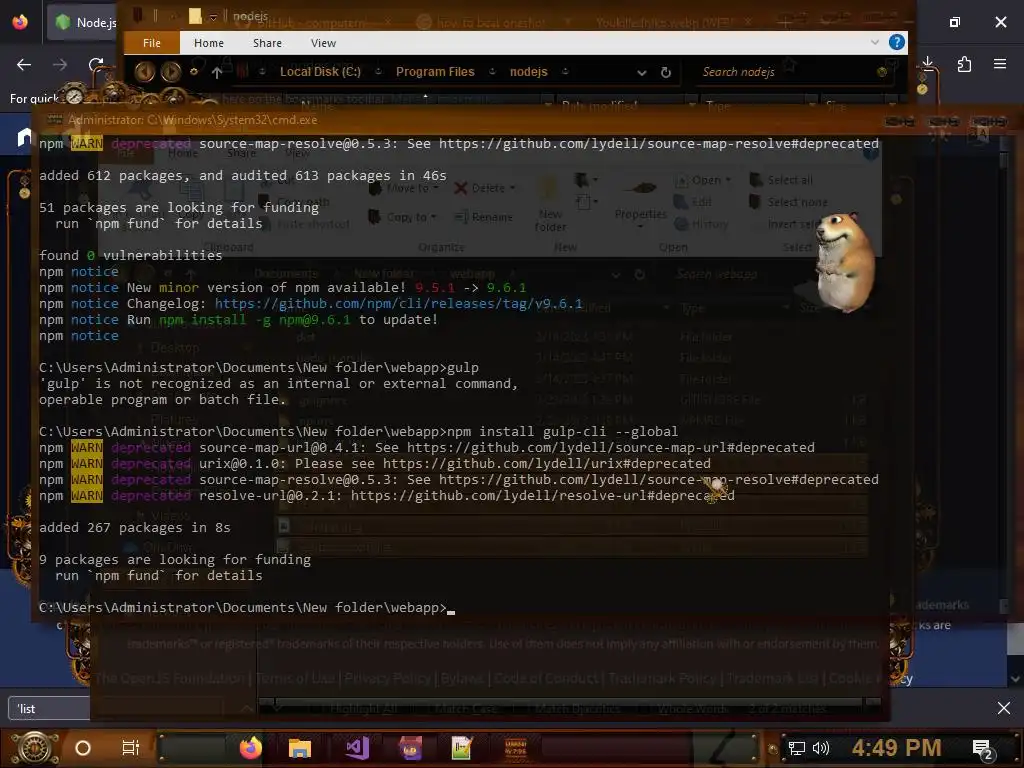Image resolution: width=1024 pixels, height=768 pixels.
Task: Close the Firefox find bar
Action: [1004, 708]
